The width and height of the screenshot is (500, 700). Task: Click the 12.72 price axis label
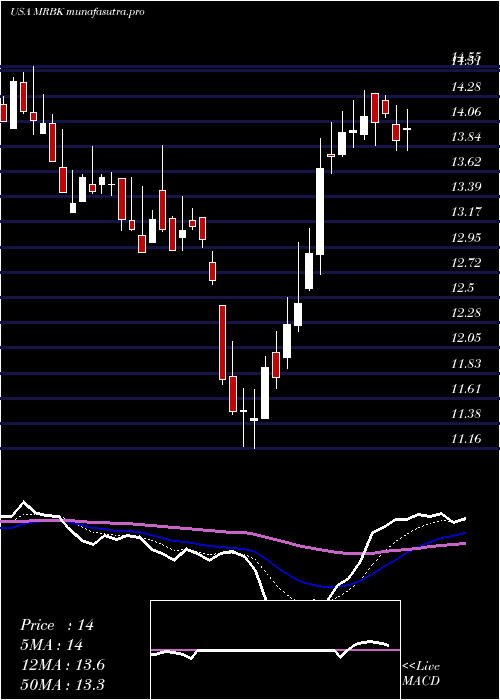point(467,262)
